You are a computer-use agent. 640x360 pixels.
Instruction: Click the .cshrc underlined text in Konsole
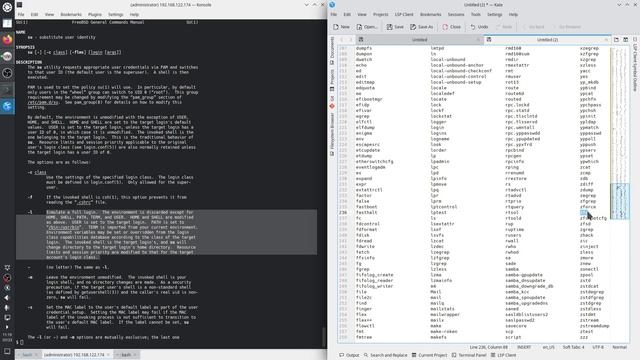tap(83, 202)
